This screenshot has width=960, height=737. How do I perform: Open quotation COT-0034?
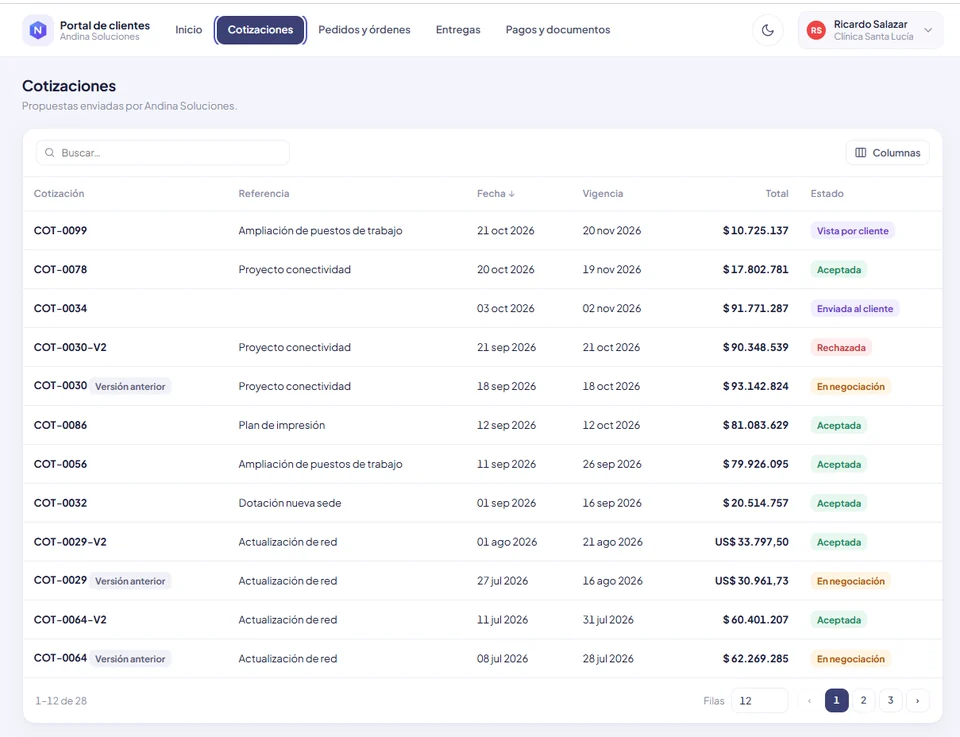[60, 309]
